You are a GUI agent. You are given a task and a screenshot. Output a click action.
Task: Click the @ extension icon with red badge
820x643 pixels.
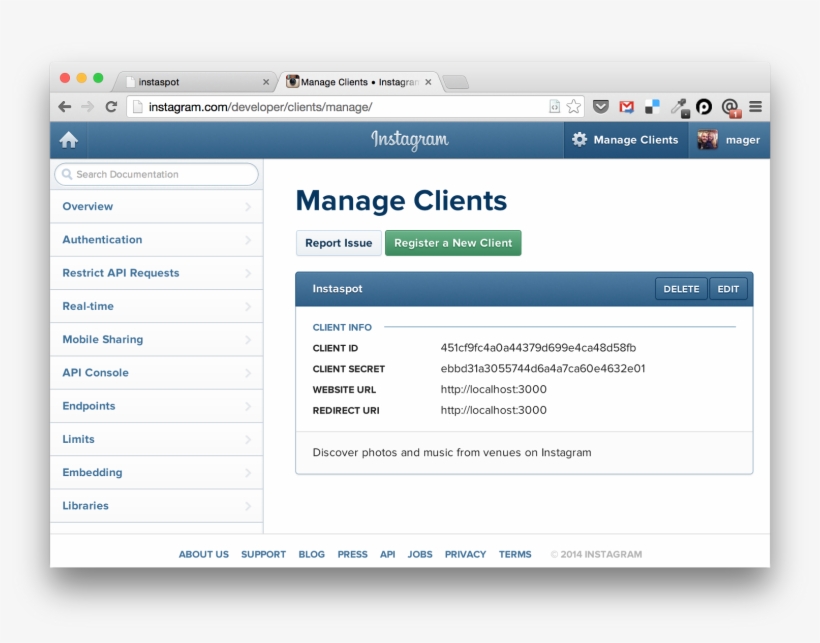click(731, 107)
